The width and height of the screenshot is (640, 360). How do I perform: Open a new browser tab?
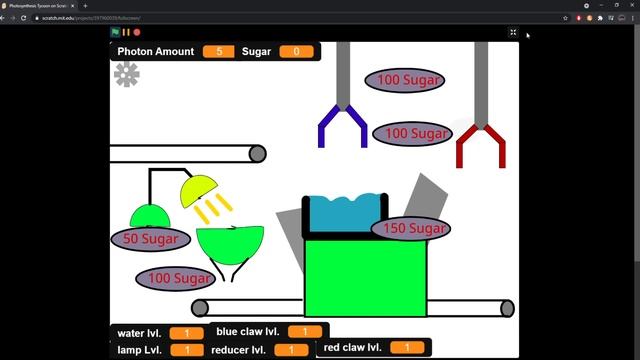[85, 6]
